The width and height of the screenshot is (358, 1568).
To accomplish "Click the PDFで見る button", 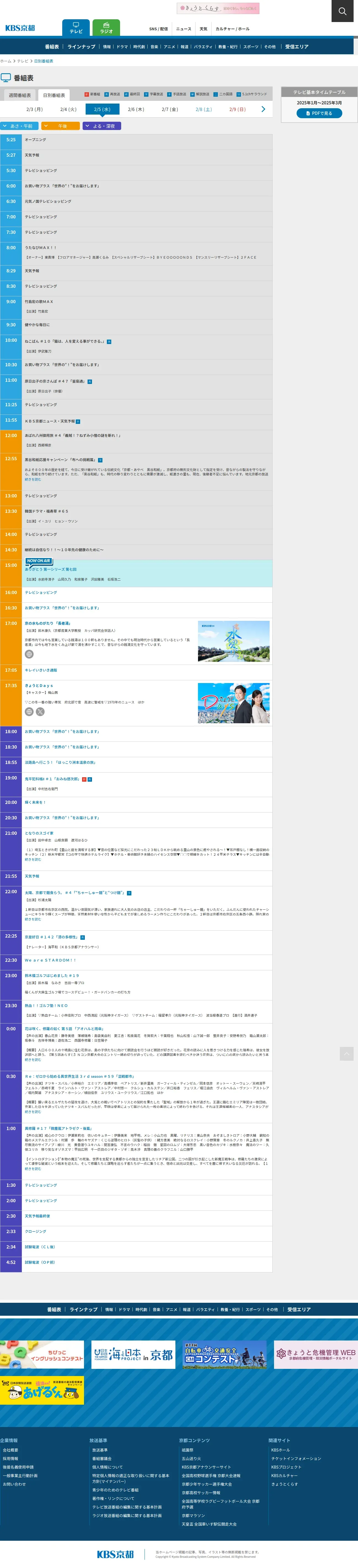I will point(319,113).
